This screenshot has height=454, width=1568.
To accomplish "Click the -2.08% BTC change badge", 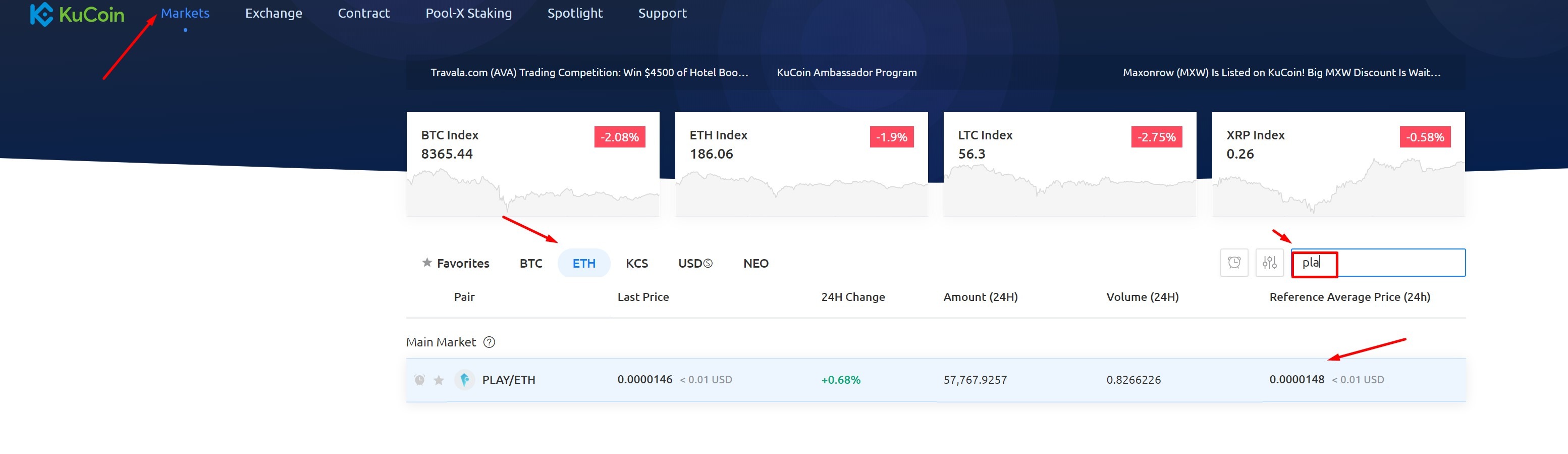I will pyautogui.click(x=619, y=137).
